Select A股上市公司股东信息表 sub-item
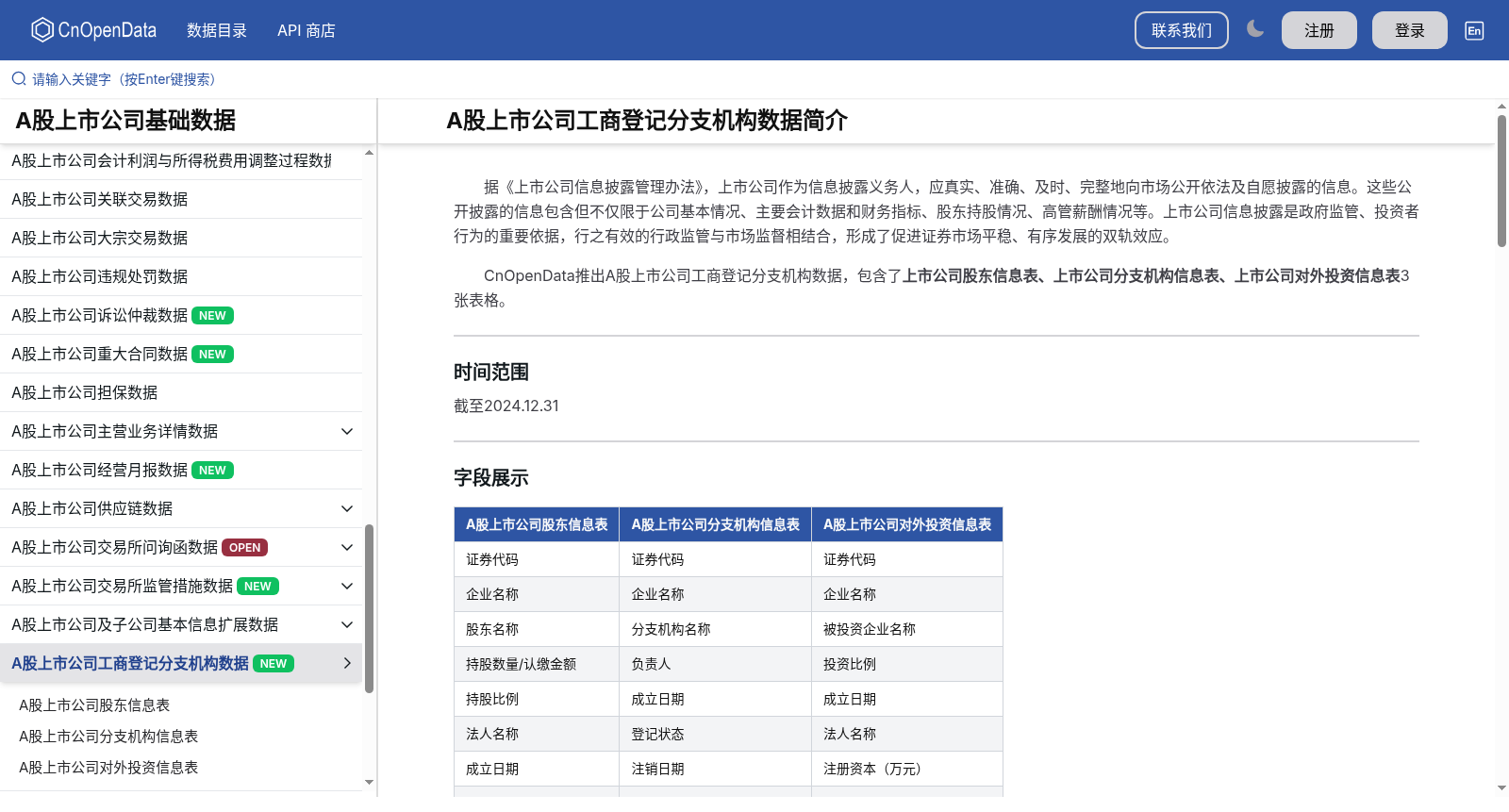Screen dimensions: 1509x812 pos(94,704)
